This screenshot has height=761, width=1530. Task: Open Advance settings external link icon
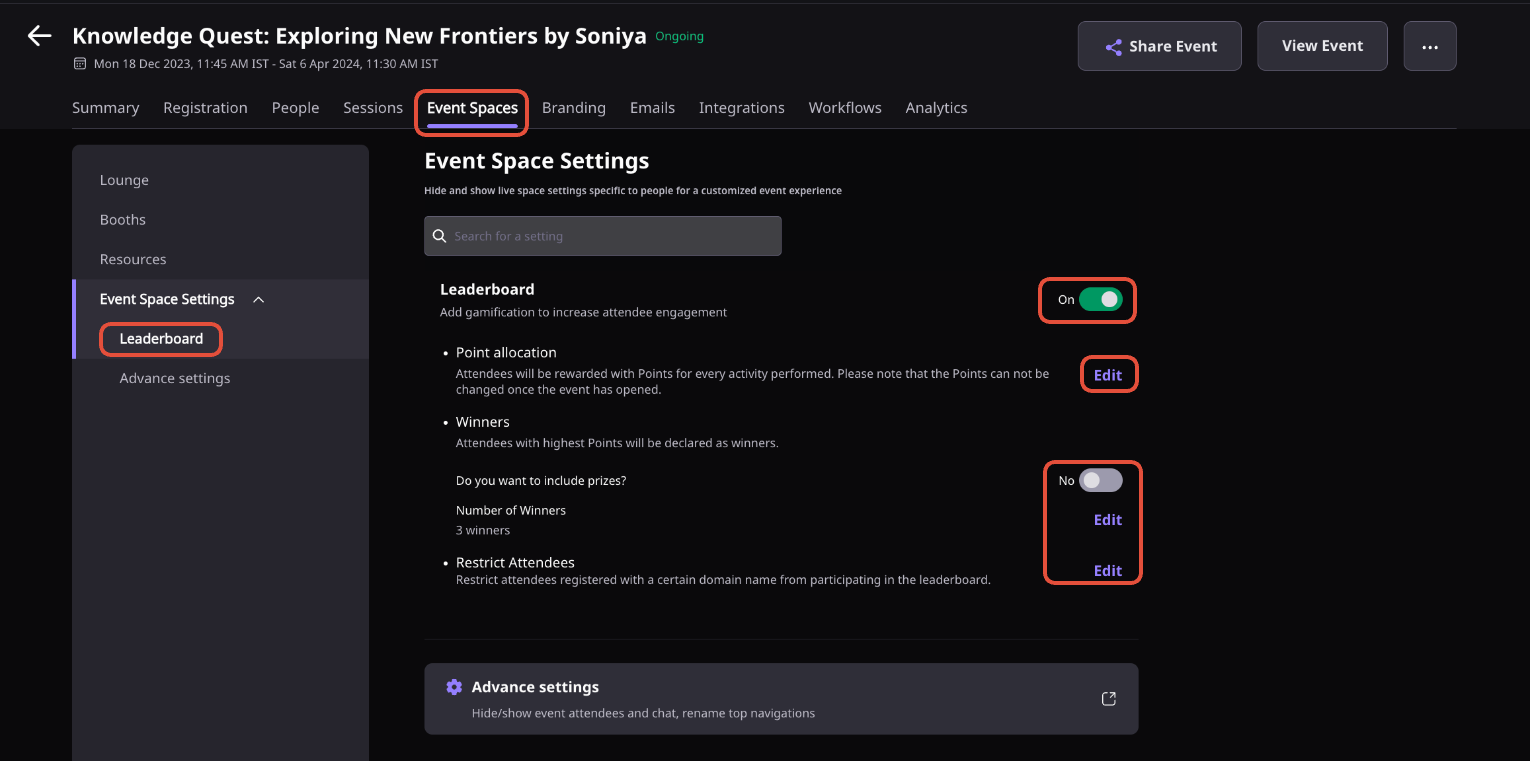[x=1108, y=699]
